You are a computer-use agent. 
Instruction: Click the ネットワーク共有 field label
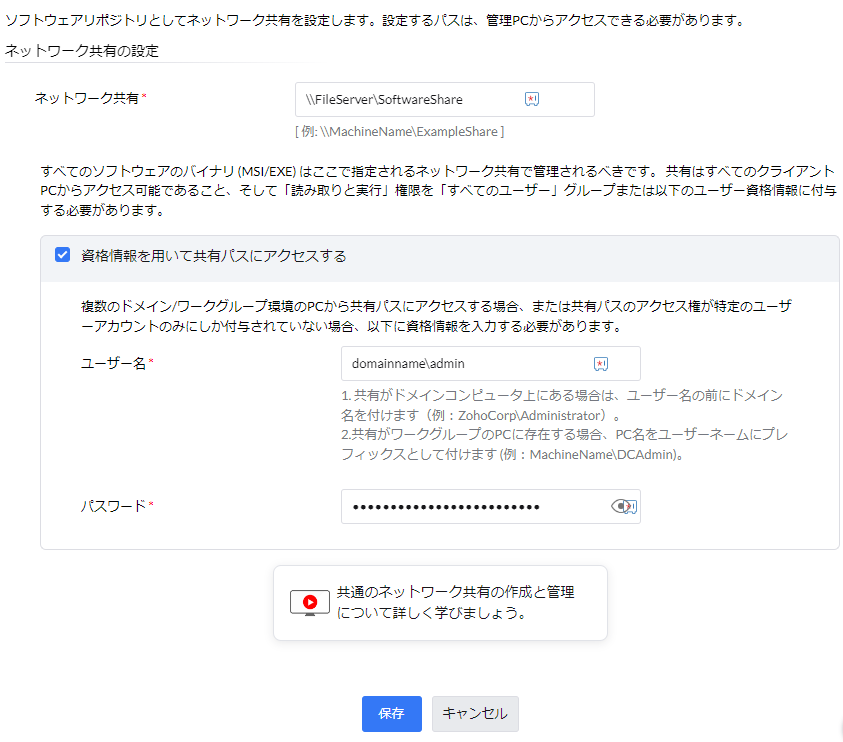86,97
